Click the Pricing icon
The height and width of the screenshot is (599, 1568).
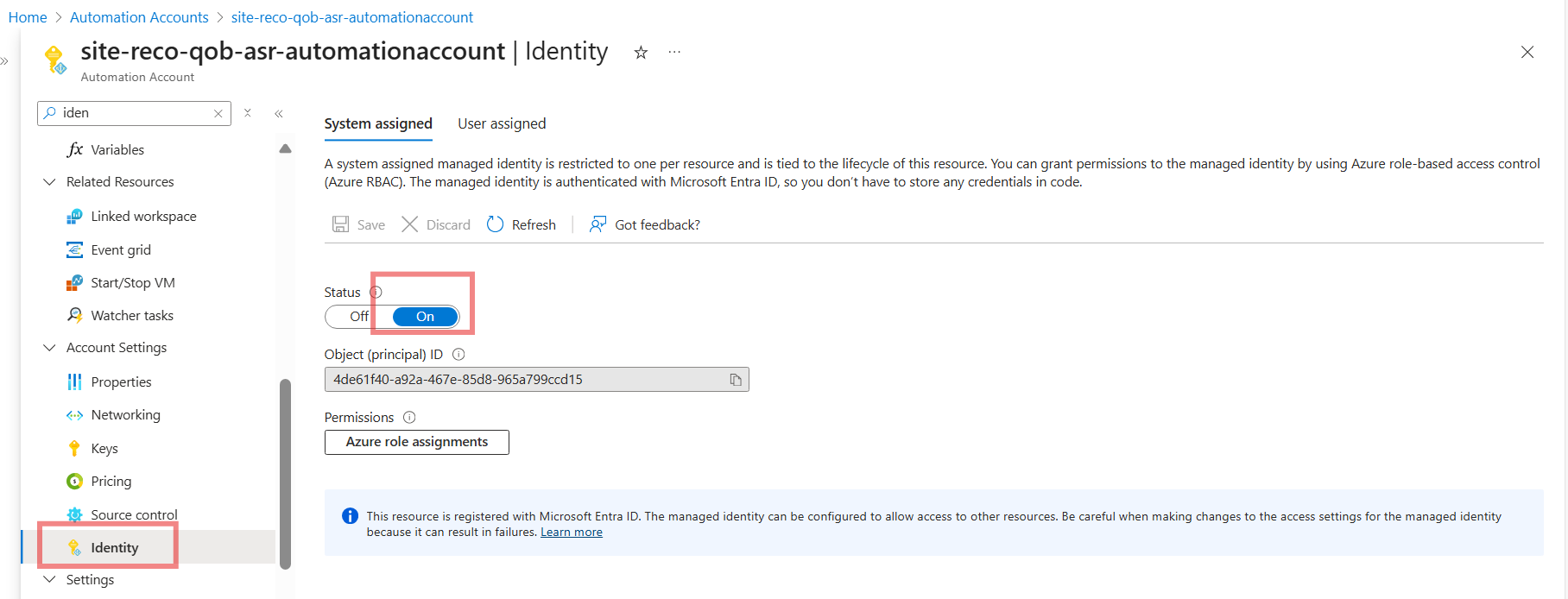point(75,481)
